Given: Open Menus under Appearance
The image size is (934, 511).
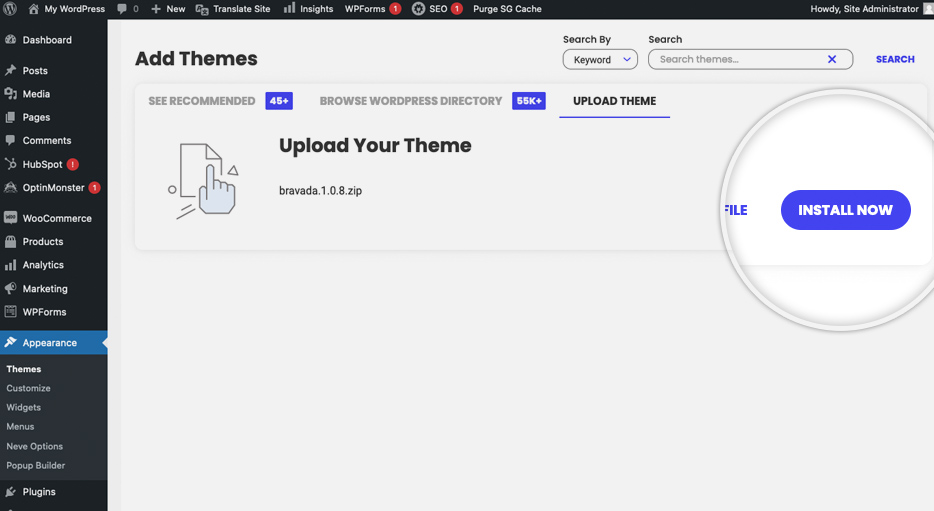Looking at the screenshot, I should (20, 426).
